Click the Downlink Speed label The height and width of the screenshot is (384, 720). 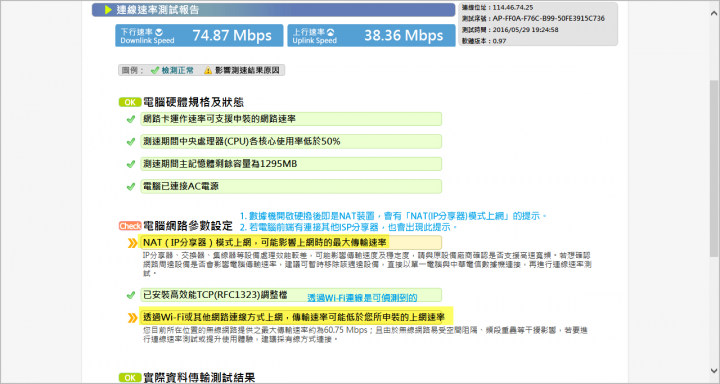147,40
